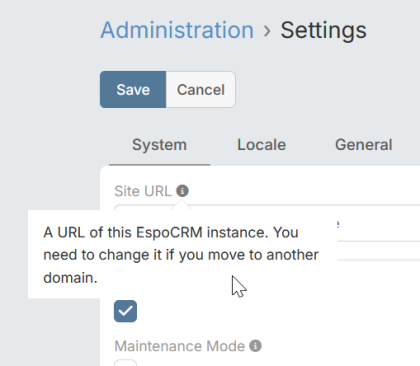Image resolution: width=420 pixels, height=366 pixels.
Task: Click the word domain in the tooltip
Action: (x=70, y=278)
